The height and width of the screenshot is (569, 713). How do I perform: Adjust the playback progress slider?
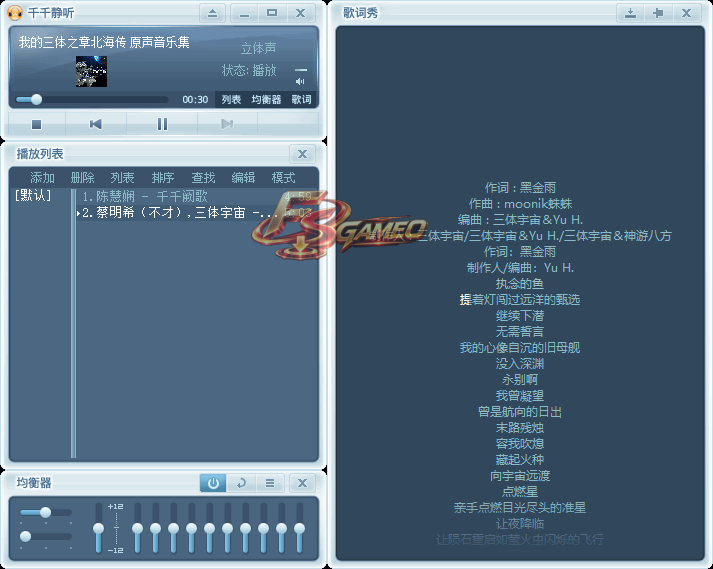(x=92, y=99)
